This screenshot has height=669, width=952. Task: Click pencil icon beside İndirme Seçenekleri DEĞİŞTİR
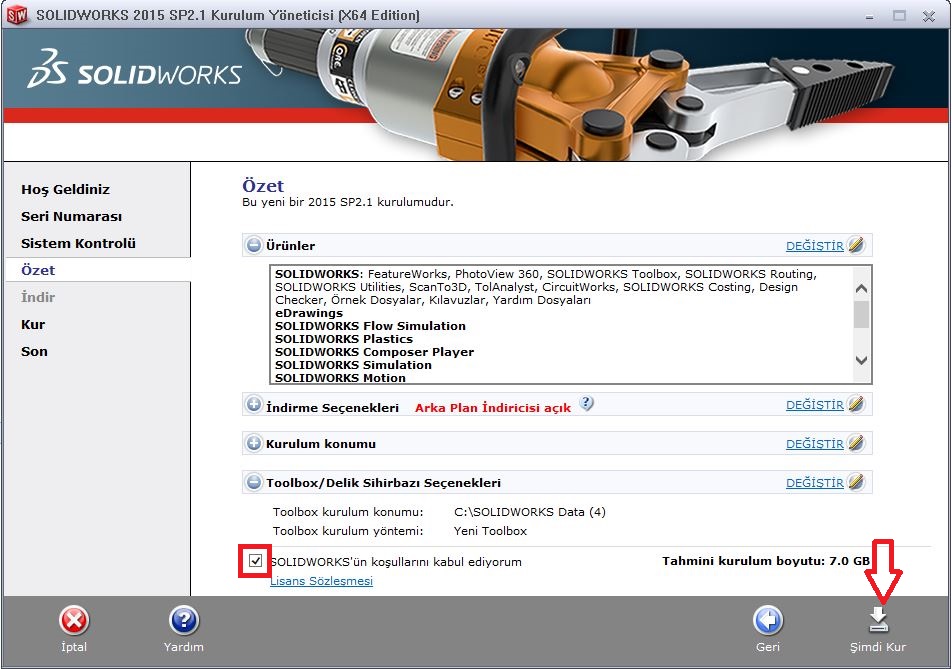856,404
